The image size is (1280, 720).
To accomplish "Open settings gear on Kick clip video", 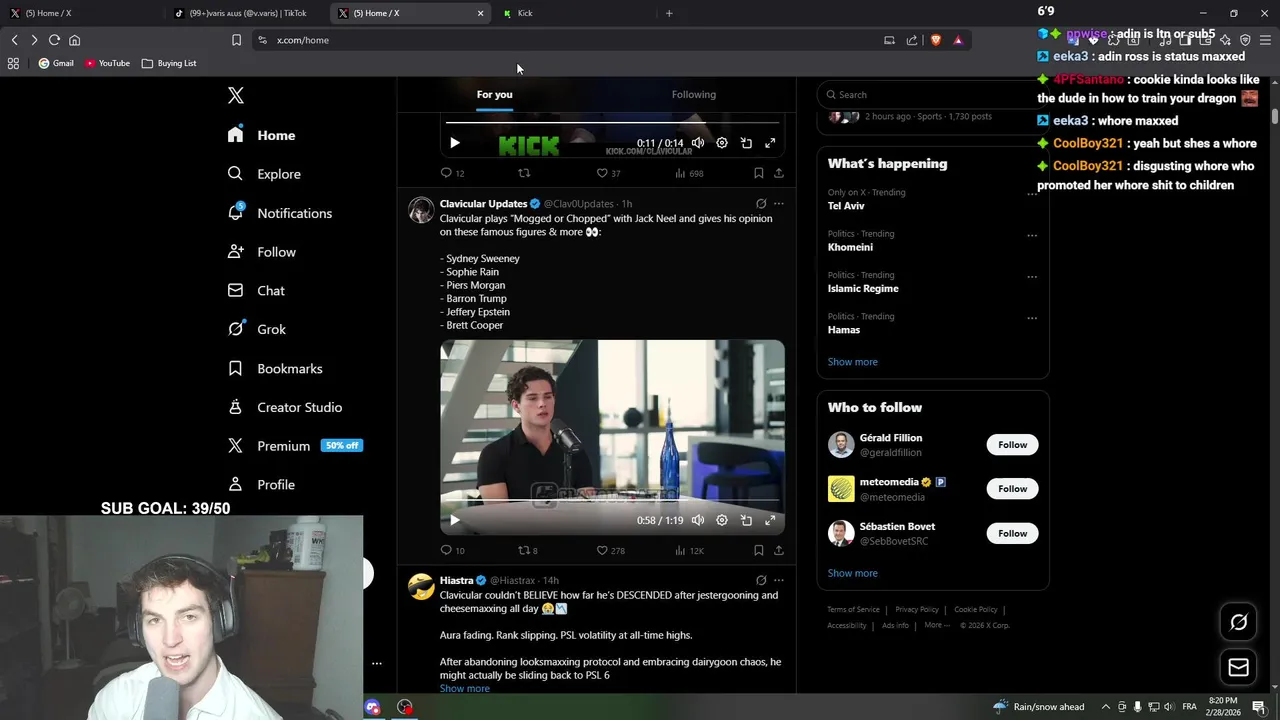I will [x=722, y=143].
